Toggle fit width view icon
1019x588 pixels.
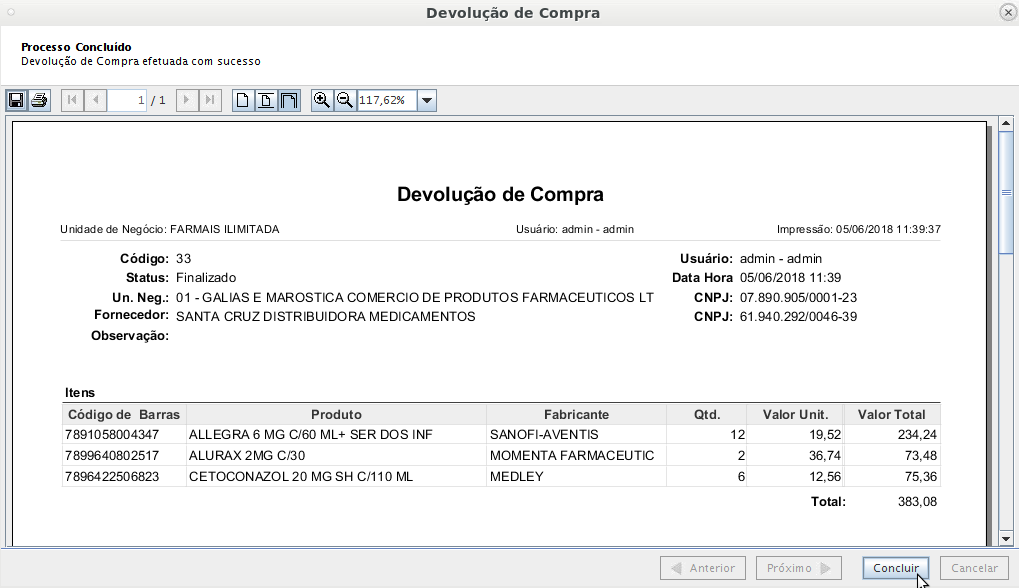click(289, 100)
